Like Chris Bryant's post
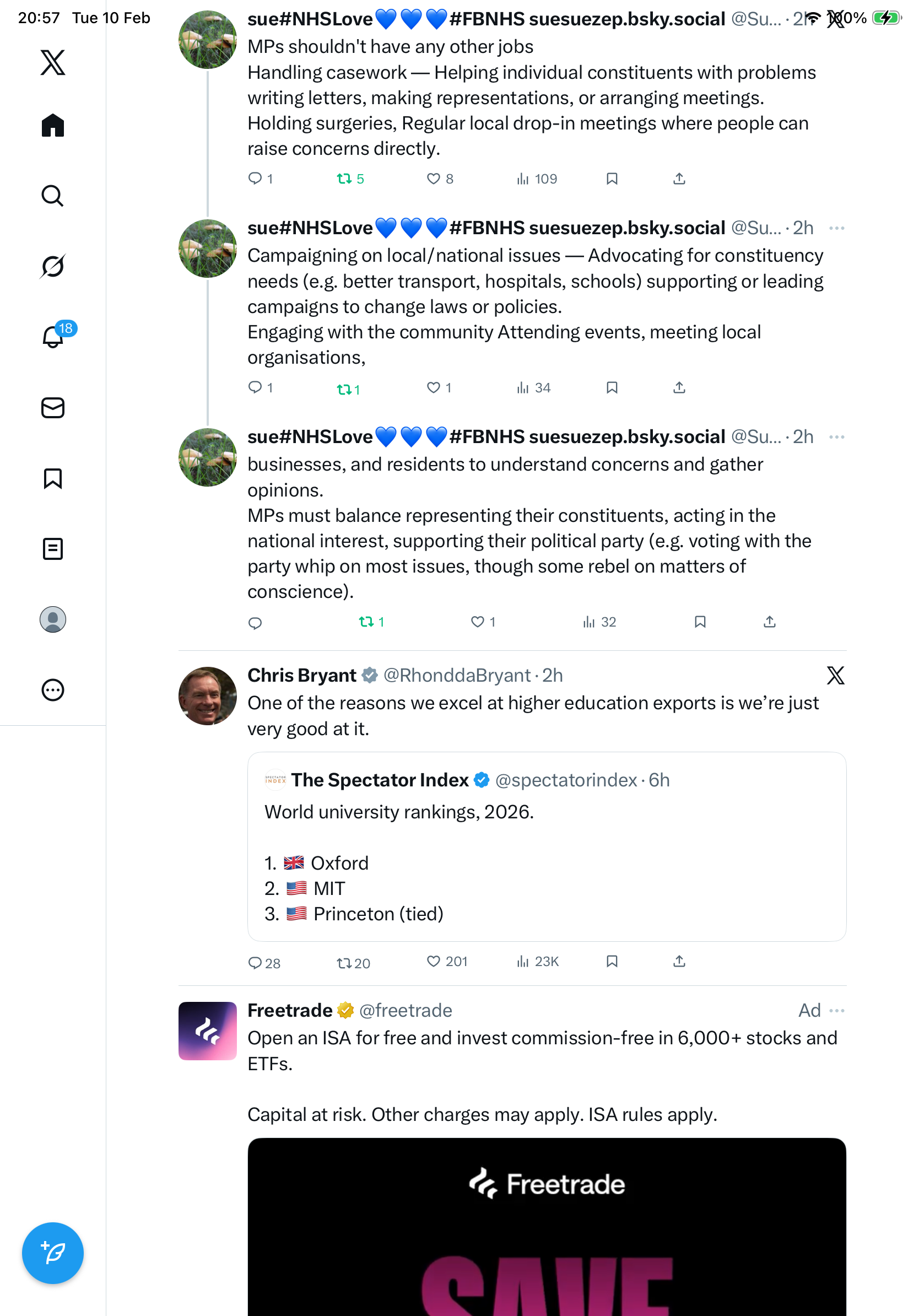 434,961
